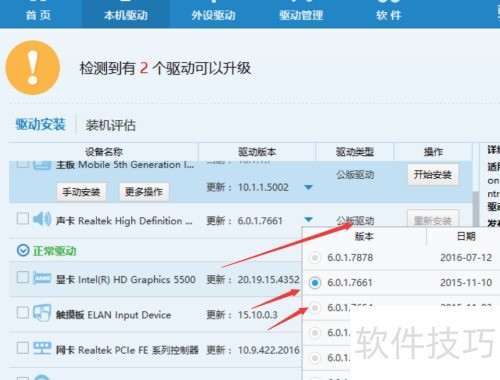Select version 6.0.1.7878 radio button
500x380 pixels.
315,258
